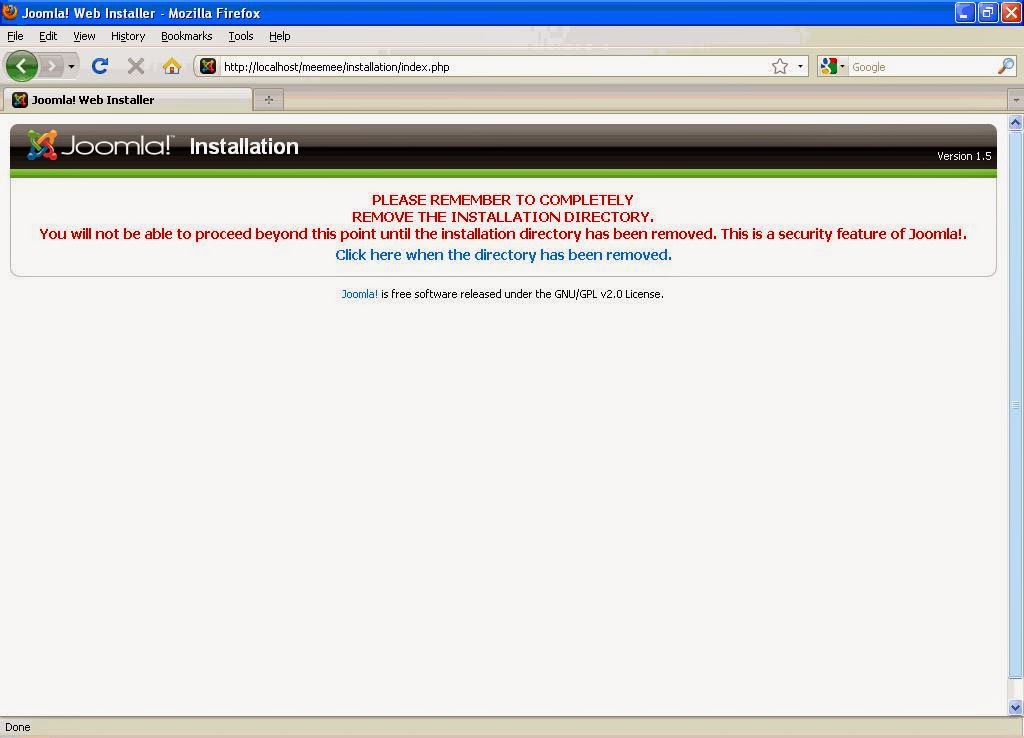Click 'REMOVE THE INSTALLATION DIRECTORY.' warning text
1024x738 pixels.
503,217
